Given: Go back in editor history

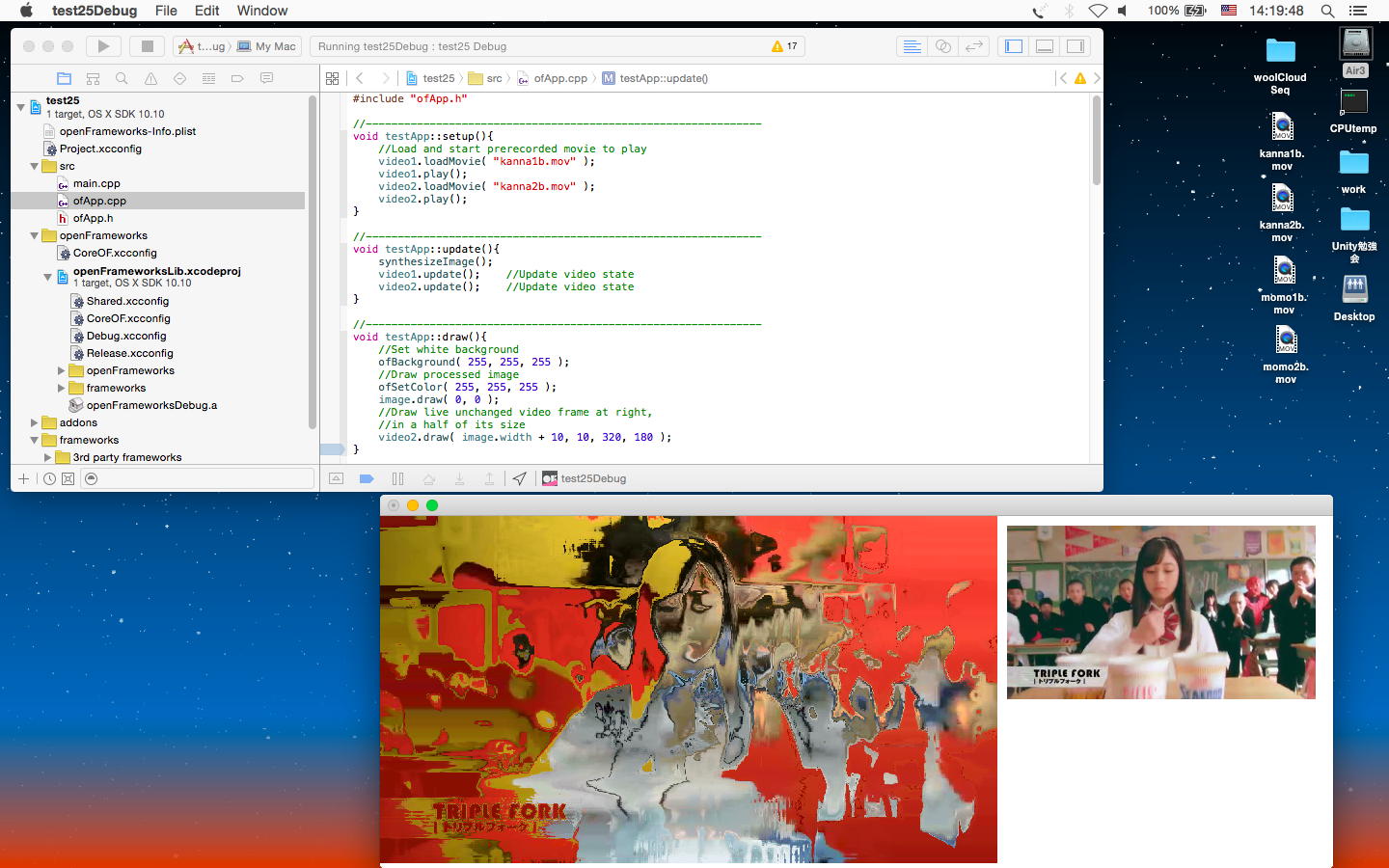Looking at the screenshot, I should [360, 78].
